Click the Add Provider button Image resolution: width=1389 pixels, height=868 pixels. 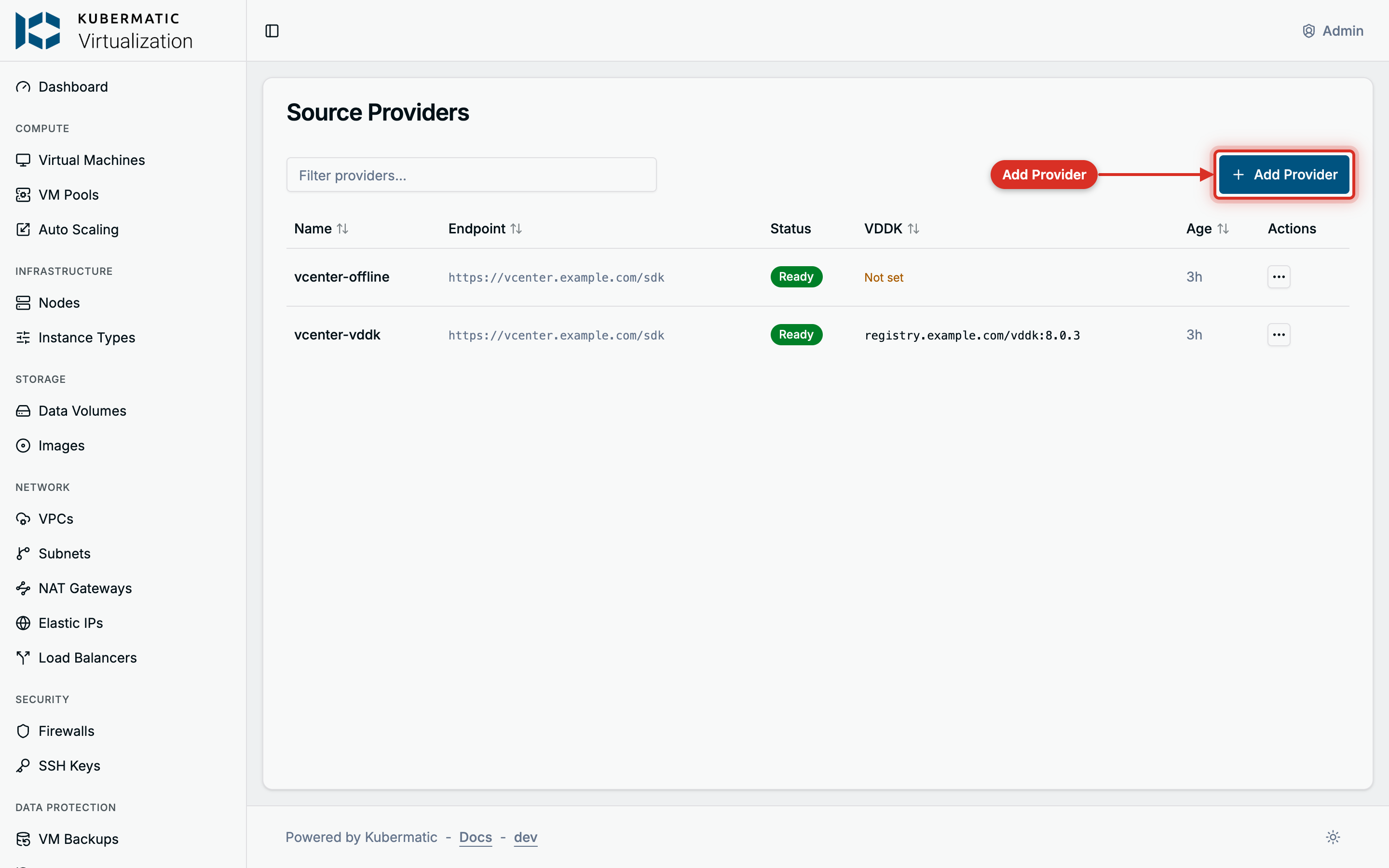coord(1284,175)
